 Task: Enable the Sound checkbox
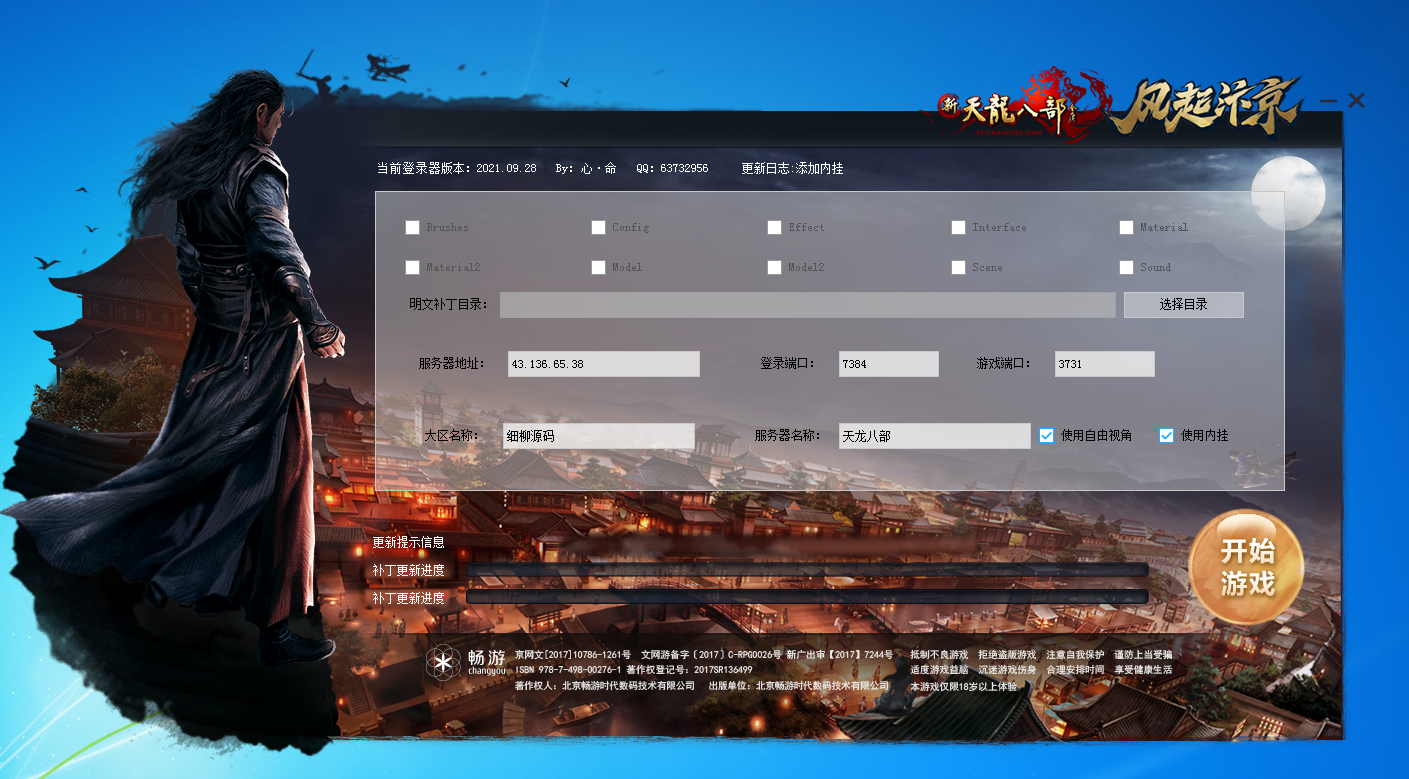click(x=1126, y=267)
